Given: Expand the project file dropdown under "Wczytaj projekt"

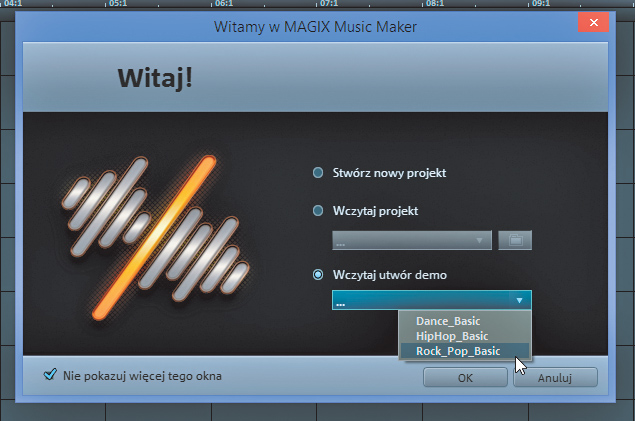Looking at the screenshot, I should pos(412,241).
